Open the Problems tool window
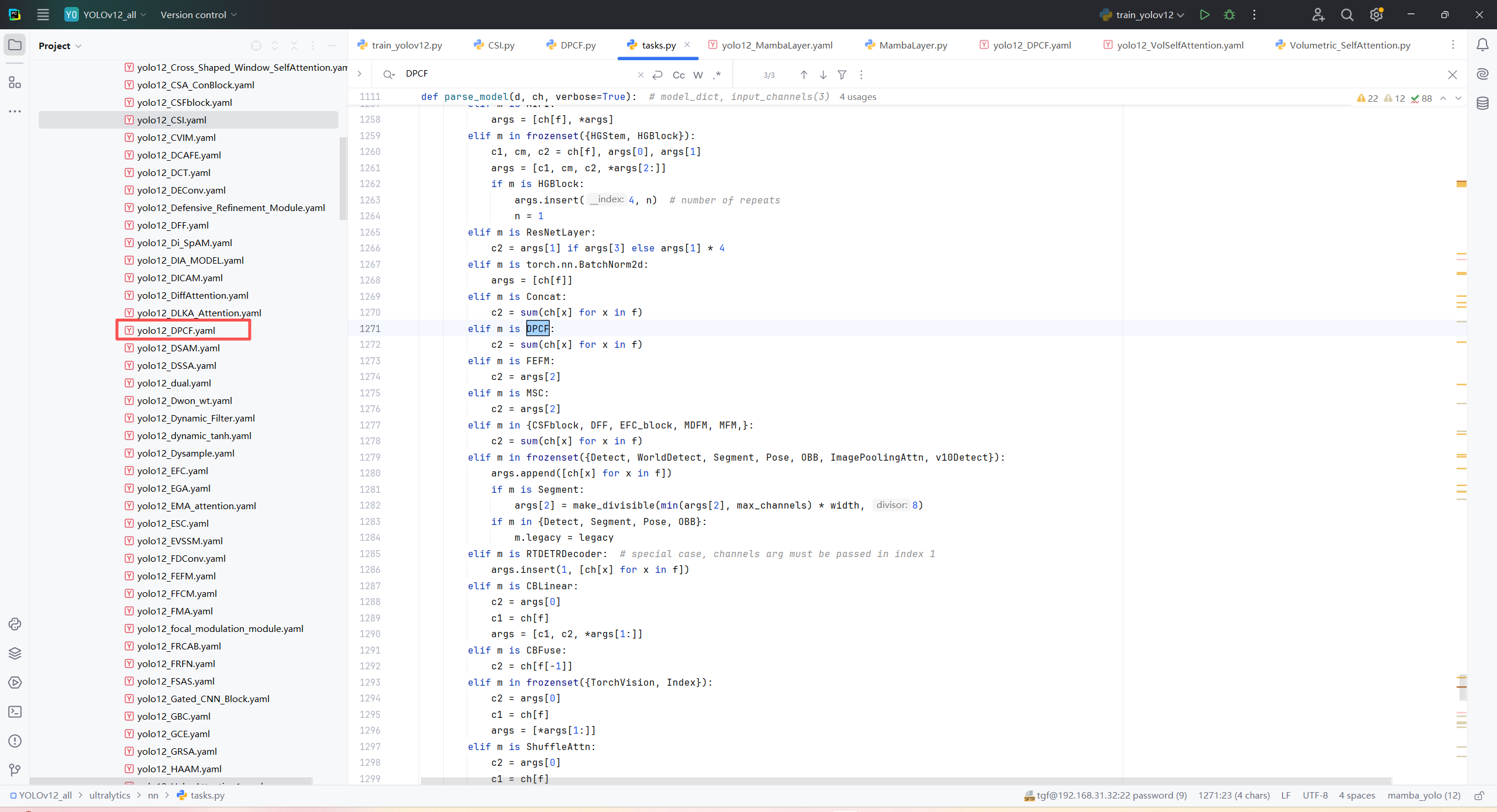 15,741
